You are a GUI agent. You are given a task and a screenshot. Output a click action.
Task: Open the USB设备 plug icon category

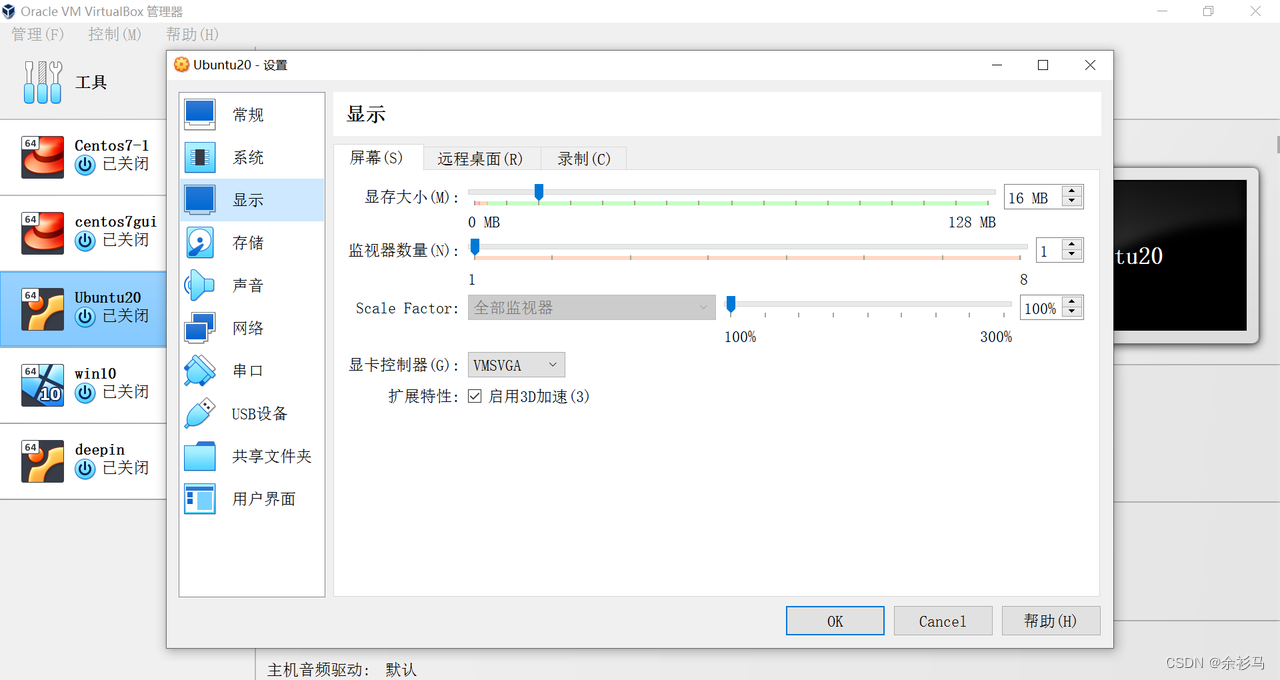tap(200, 413)
